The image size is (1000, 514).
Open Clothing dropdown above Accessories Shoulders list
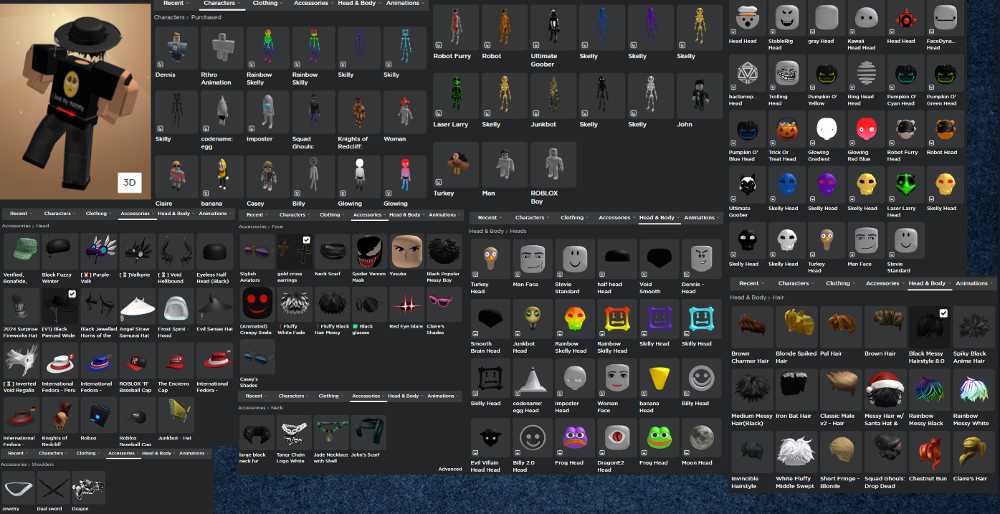coord(87,453)
